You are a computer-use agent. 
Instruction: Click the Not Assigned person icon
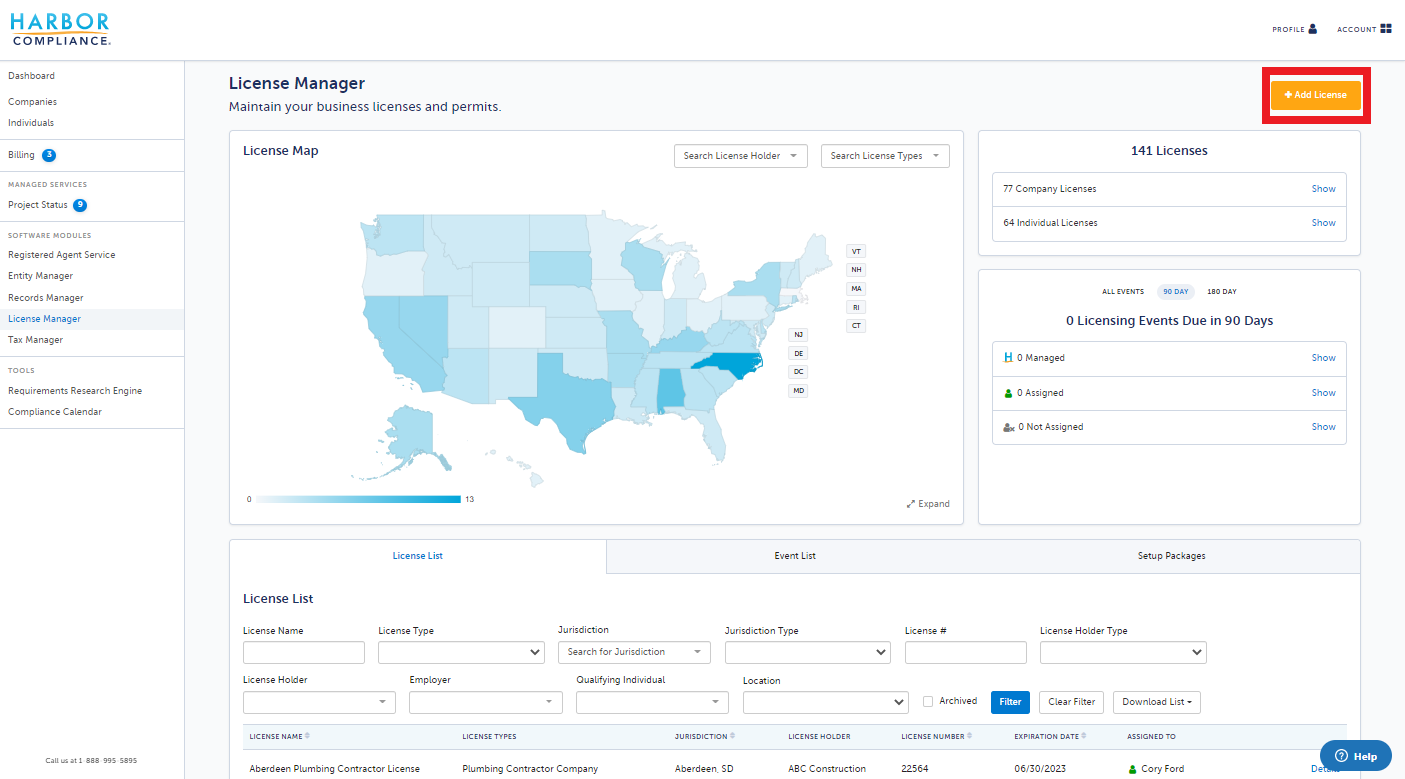[1009, 427]
